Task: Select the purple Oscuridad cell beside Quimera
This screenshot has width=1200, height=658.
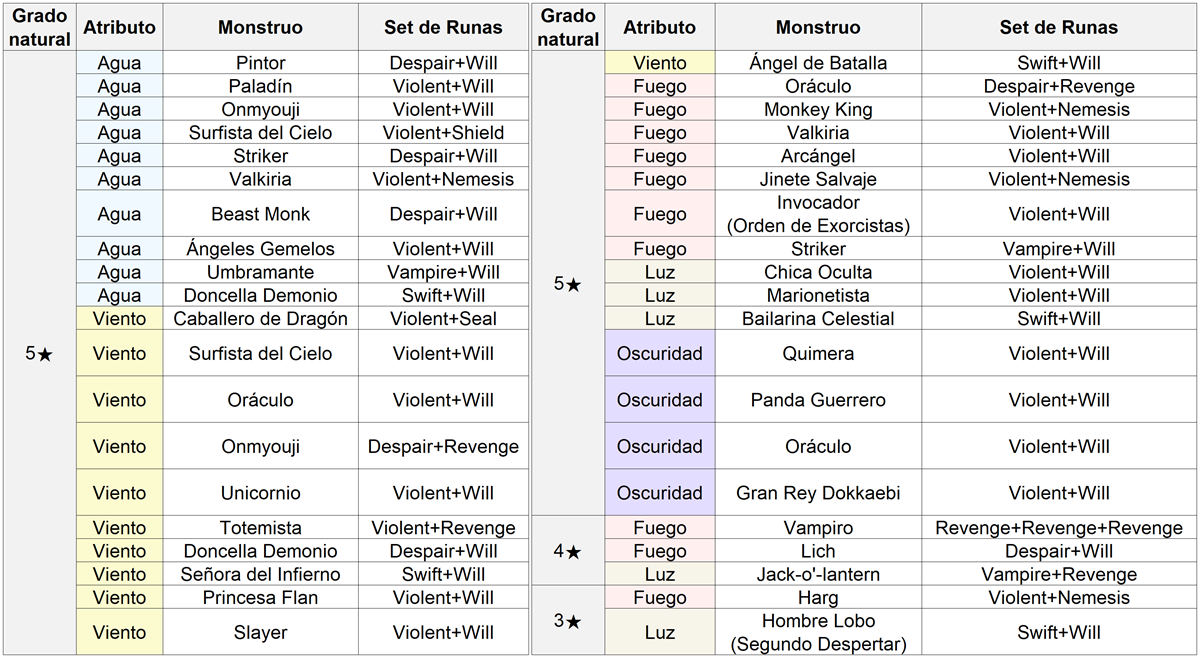Action: tap(660, 353)
